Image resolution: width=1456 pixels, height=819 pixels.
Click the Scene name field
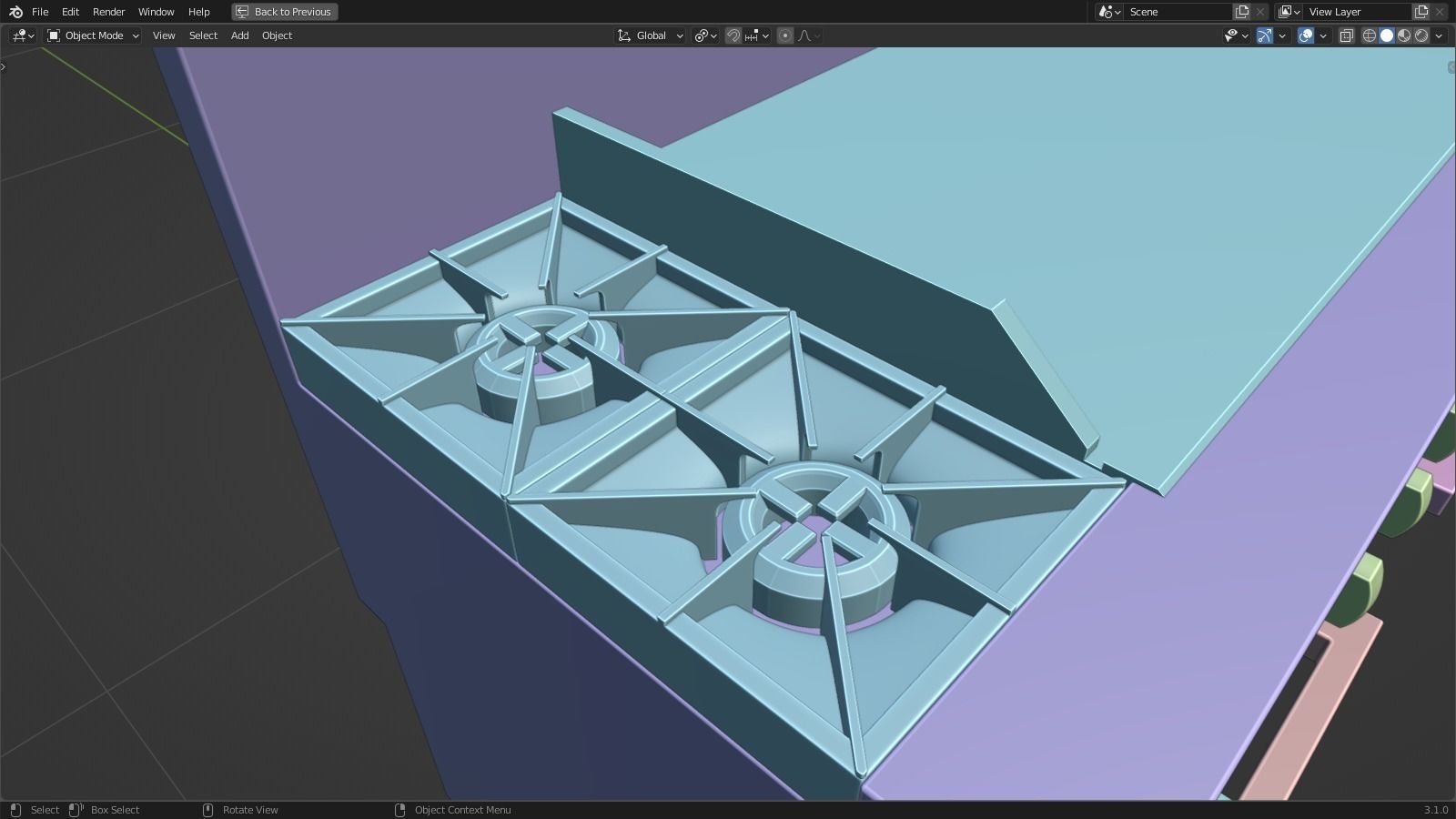[x=1178, y=12]
